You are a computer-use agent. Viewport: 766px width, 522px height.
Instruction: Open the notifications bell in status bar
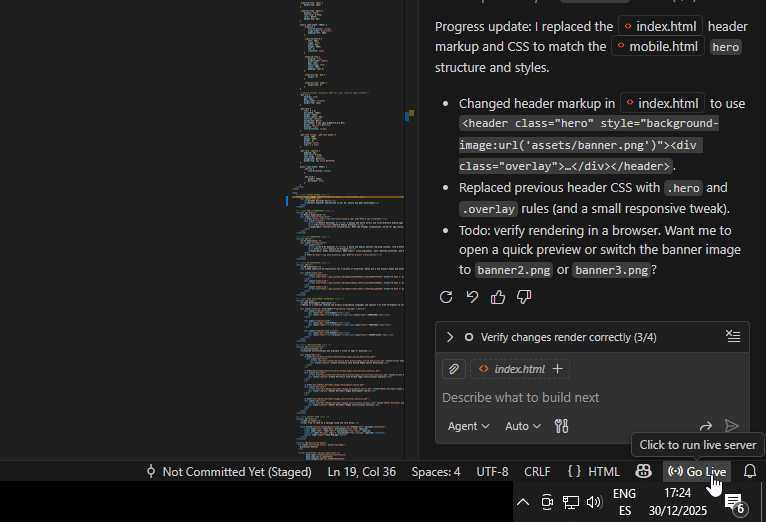click(x=749, y=471)
